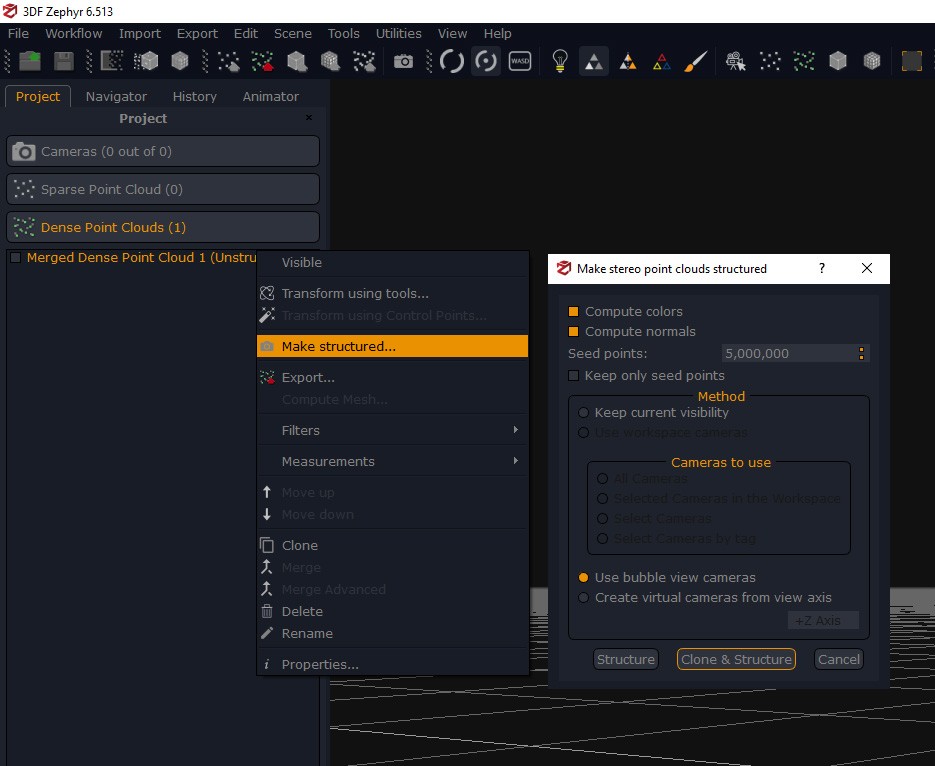Select the paintbrush tool icon
This screenshot has height=766, width=935.
click(x=694, y=61)
